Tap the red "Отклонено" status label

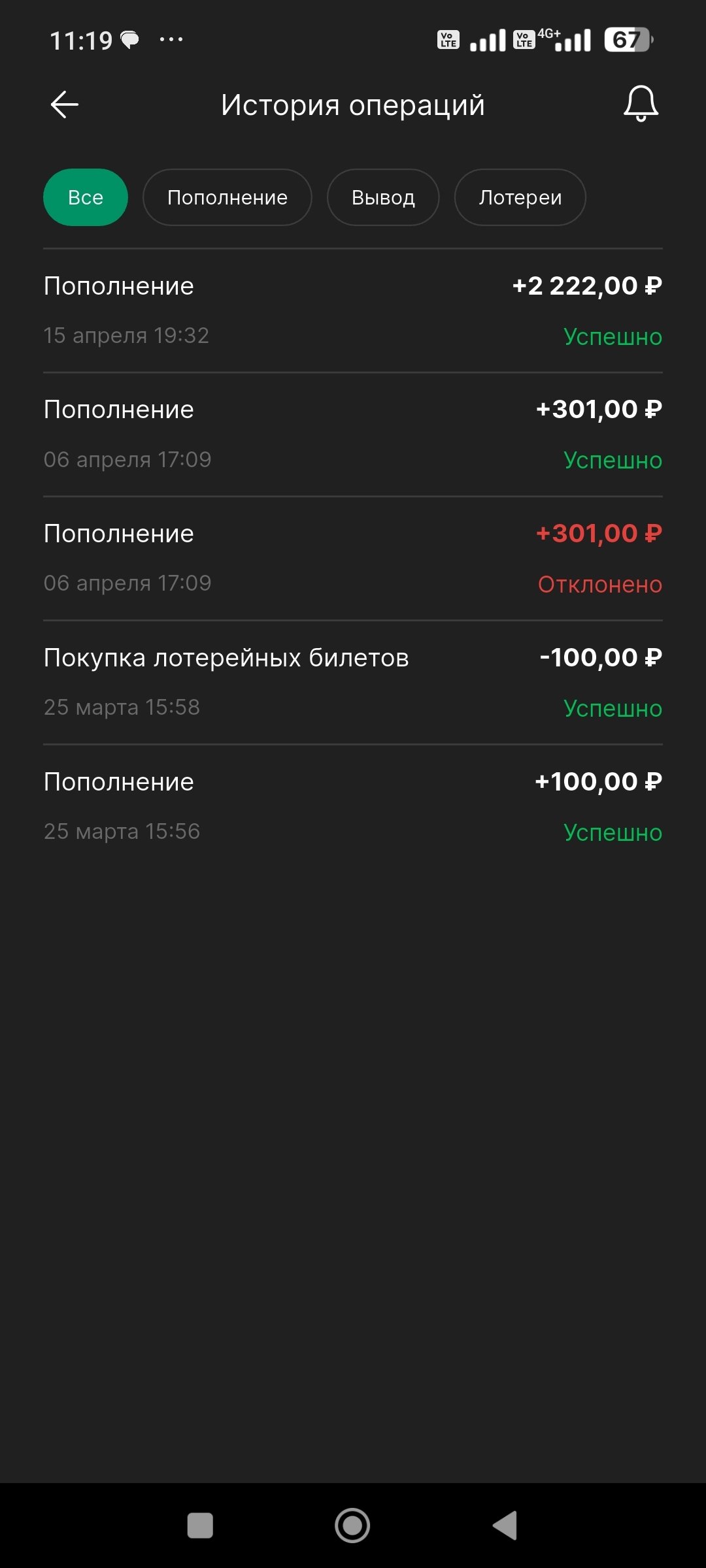pos(599,584)
